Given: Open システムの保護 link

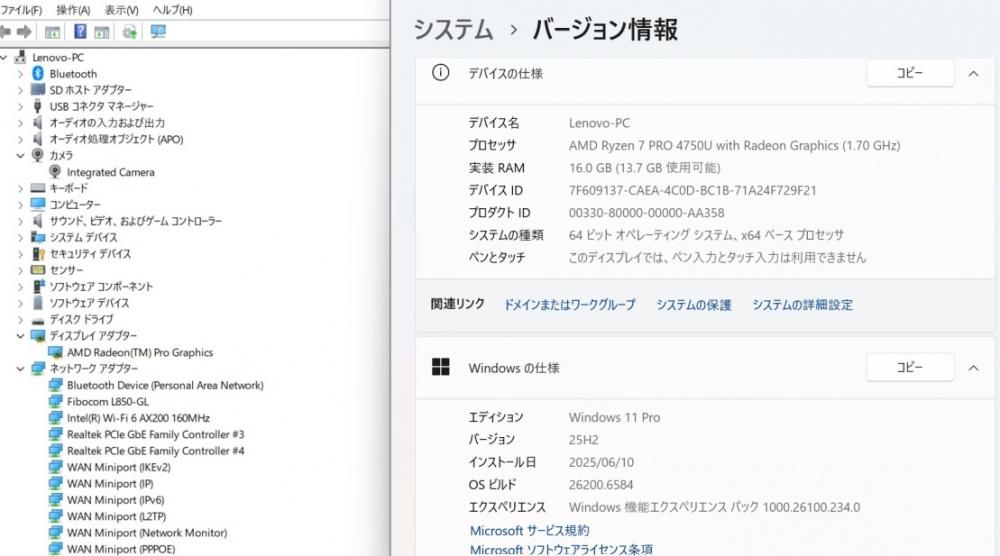Looking at the screenshot, I should coord(694,305).
